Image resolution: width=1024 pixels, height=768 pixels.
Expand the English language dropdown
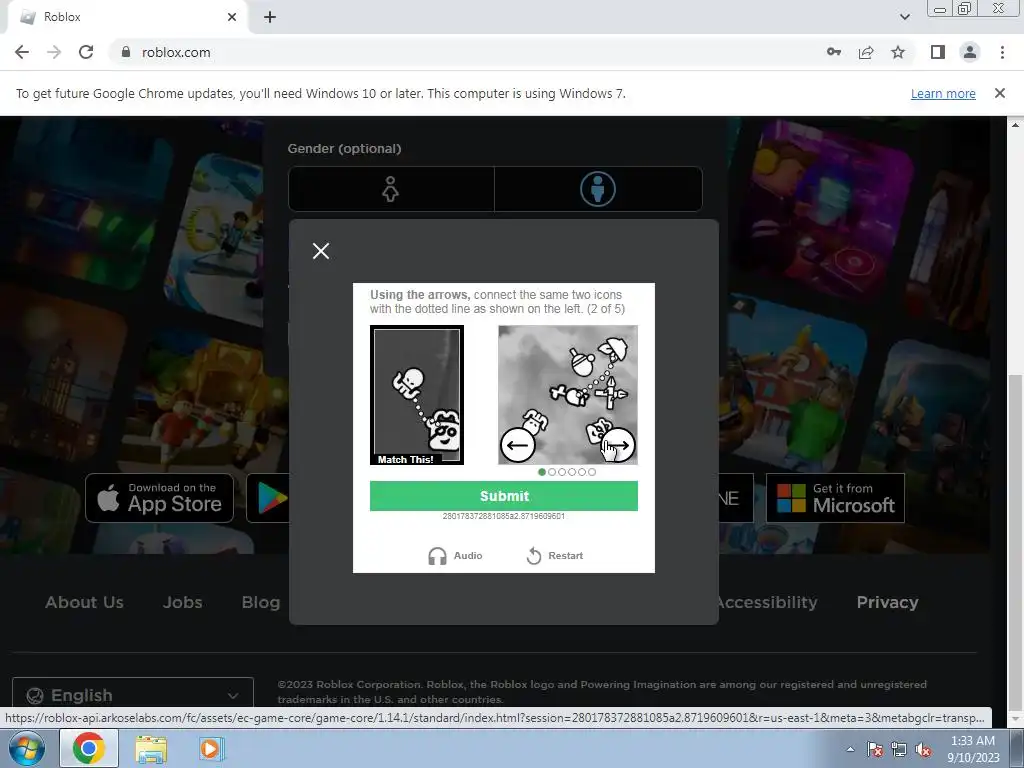pyautogui.click(x=133, y=695)
